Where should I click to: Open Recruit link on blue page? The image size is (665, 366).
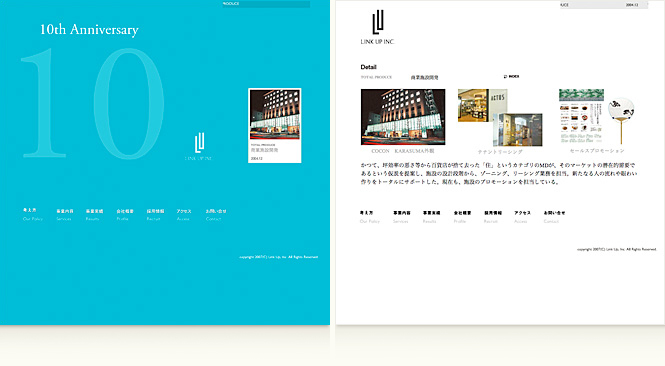[155, 215]
